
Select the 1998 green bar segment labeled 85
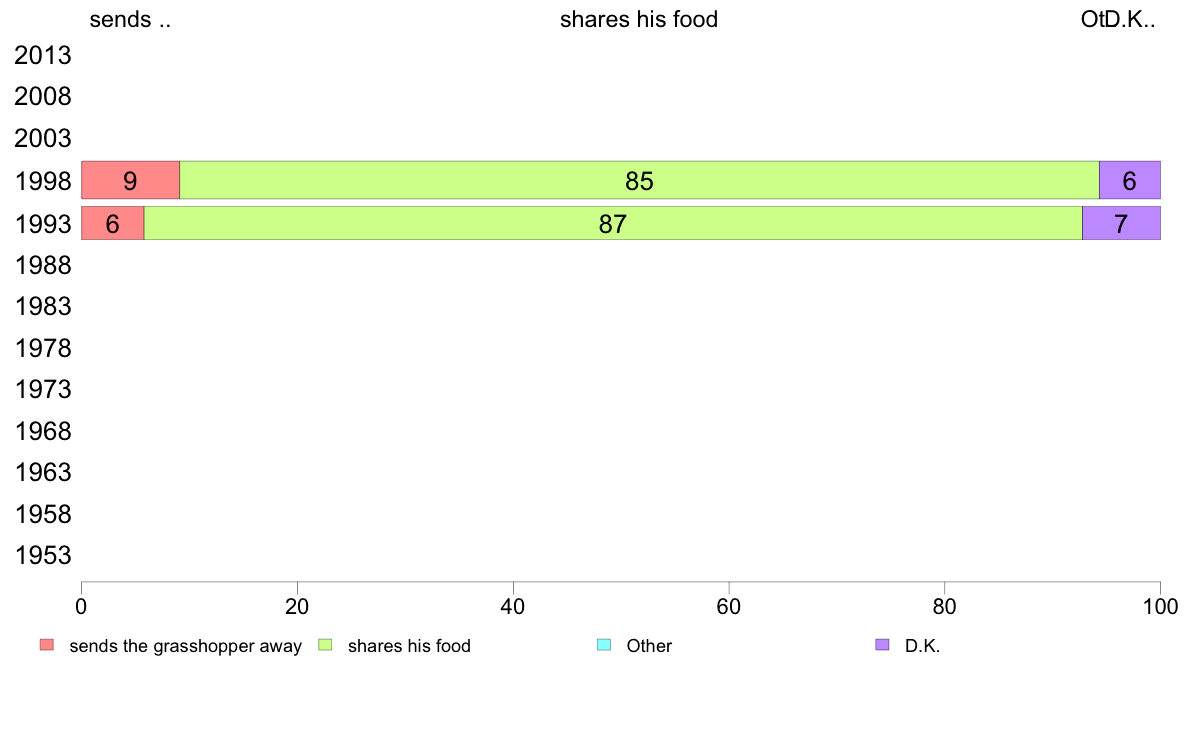[x=639, y=180]
